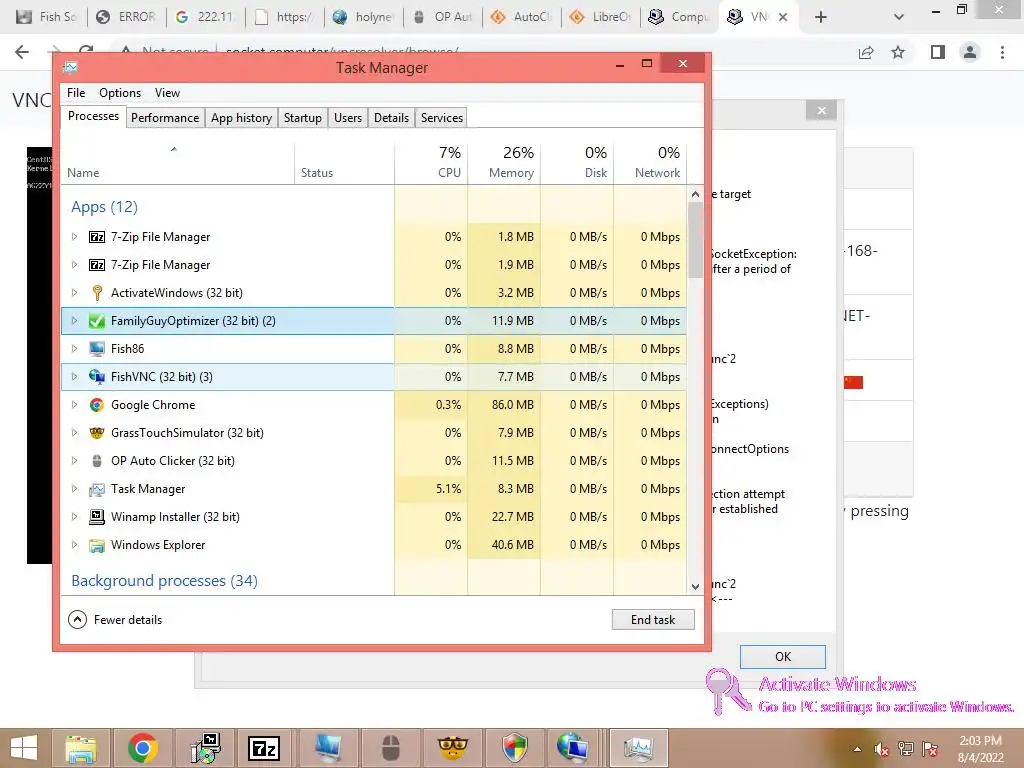Viewport: 1024px width, 768px height.
Task: Click the process list scrollbar down arrow
Action: [695, 586]
